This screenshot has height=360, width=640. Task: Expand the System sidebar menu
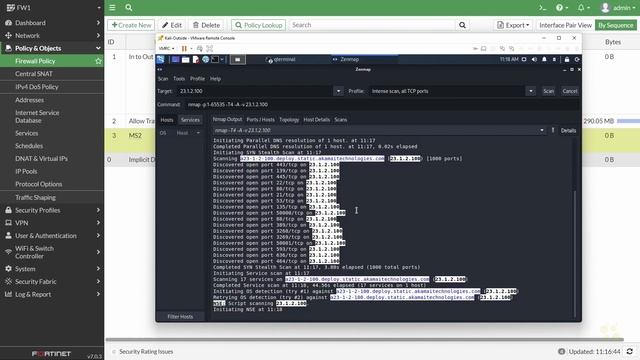click(x=52, y=269)
